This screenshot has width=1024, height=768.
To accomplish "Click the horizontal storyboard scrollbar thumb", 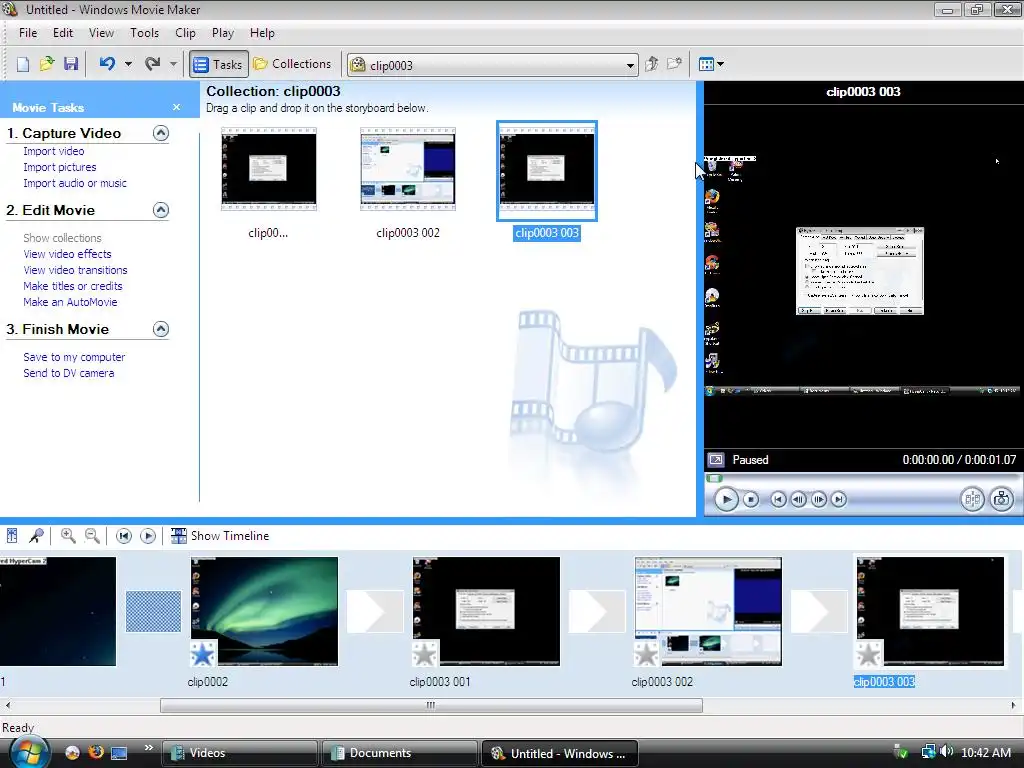I will [x=431, y=705].
